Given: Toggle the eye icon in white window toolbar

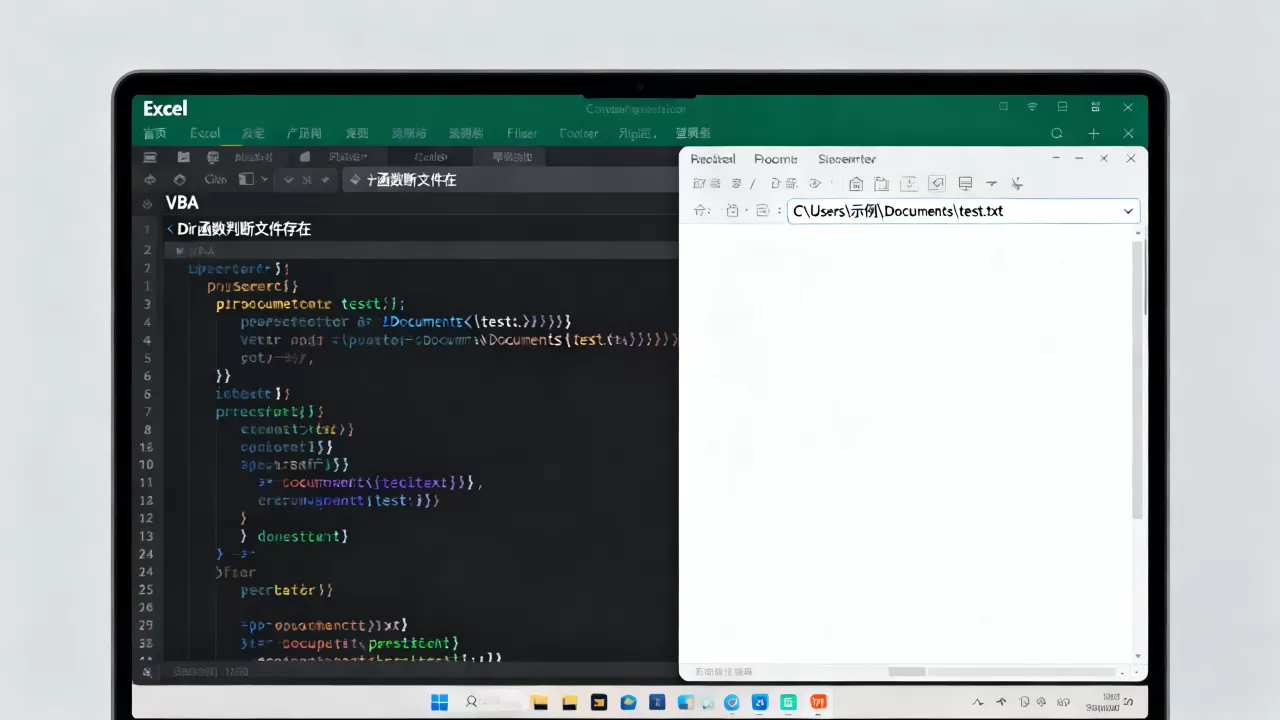Looking at the screenshot, I should pyautogui.click(x=816, y=184).
